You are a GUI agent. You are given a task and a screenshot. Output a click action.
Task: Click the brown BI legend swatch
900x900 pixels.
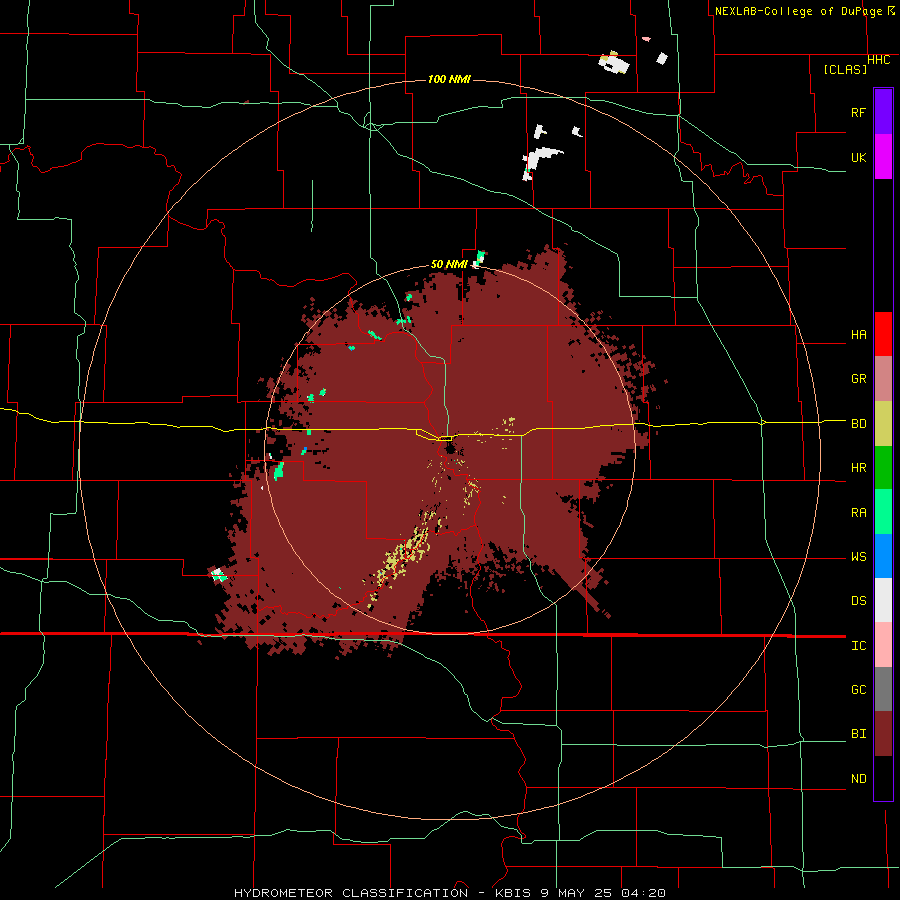[883, 734]
